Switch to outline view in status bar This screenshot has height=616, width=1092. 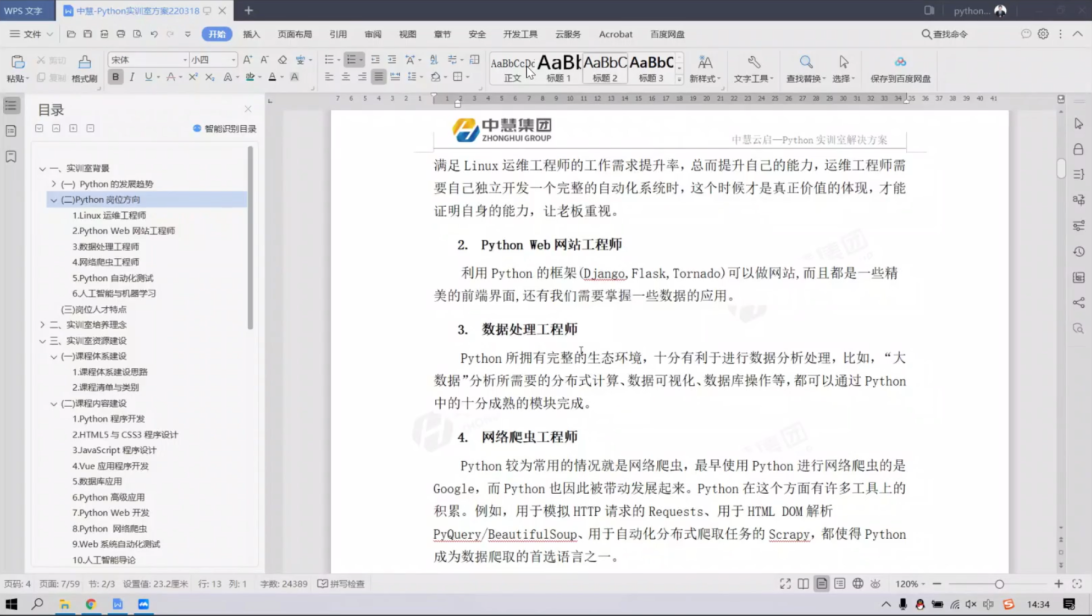click(x=839, y=583)
